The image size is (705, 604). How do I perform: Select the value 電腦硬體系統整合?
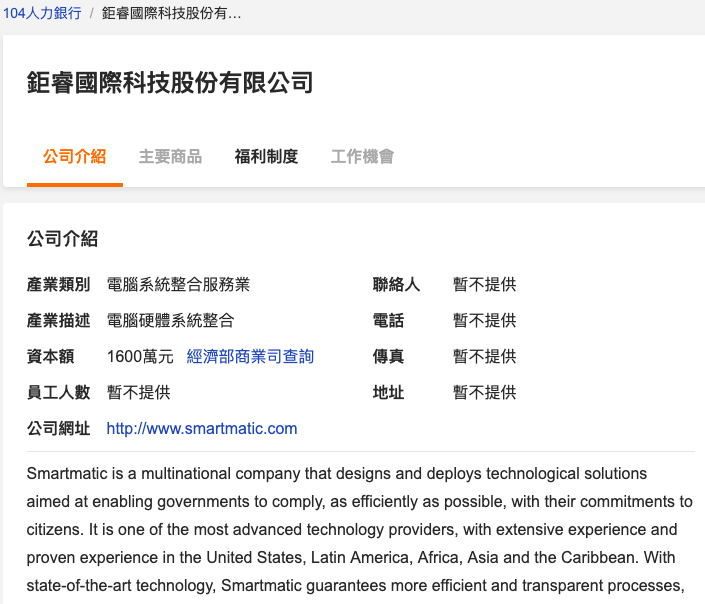170,321
